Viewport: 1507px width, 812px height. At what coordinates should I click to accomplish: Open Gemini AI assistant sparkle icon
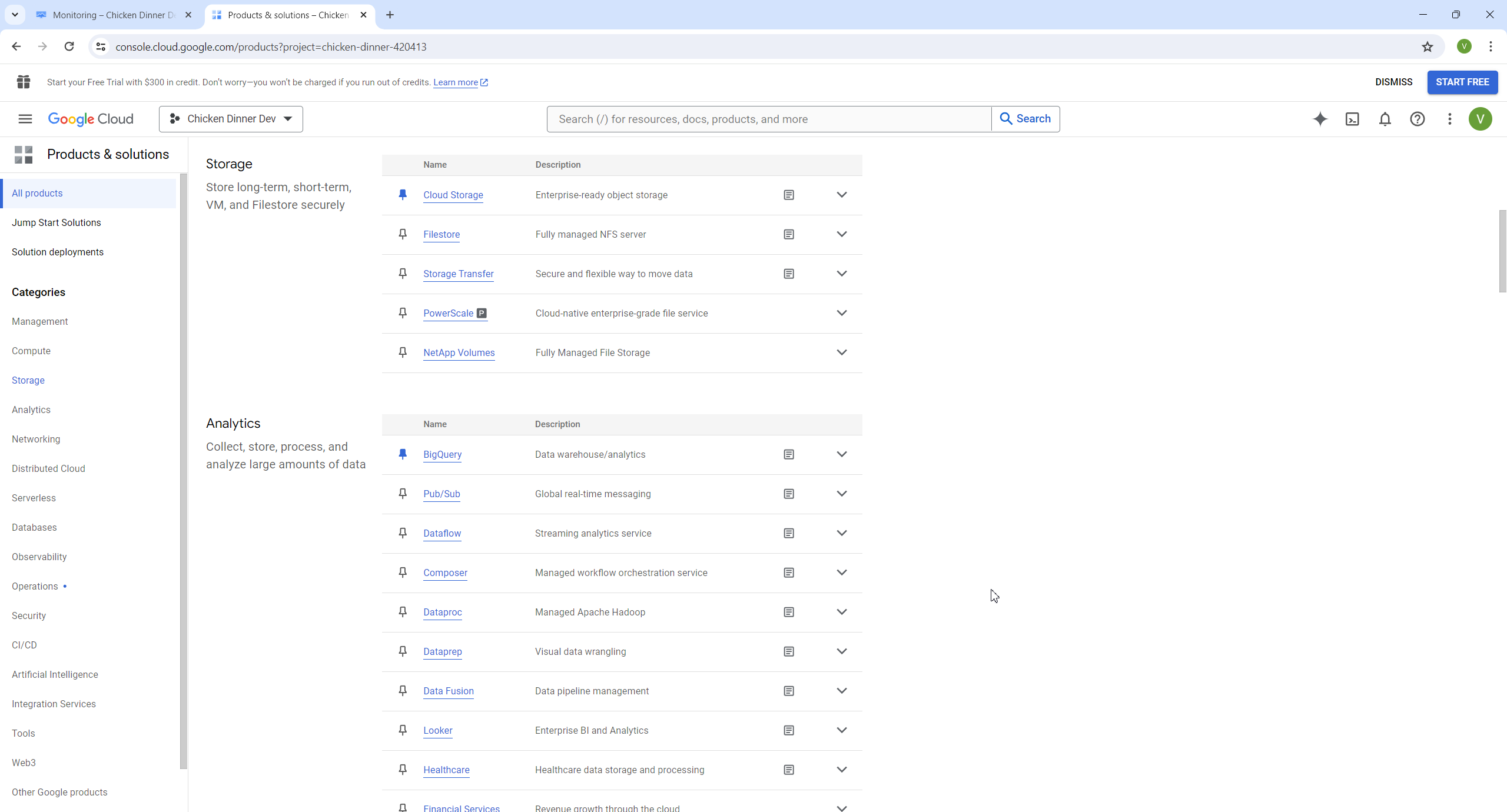click(1320, 119)
